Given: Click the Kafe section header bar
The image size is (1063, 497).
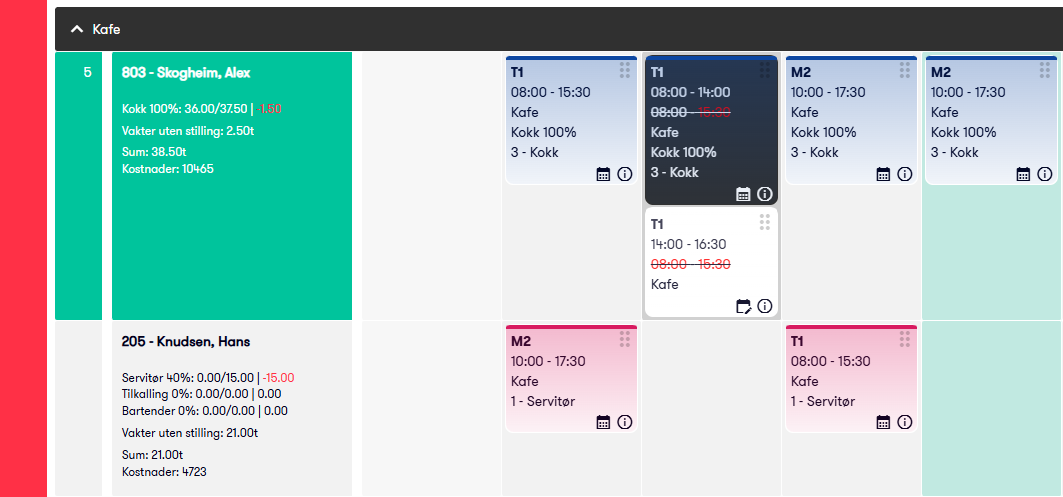Looking at the screenshot, I should [x=559, y=29].
